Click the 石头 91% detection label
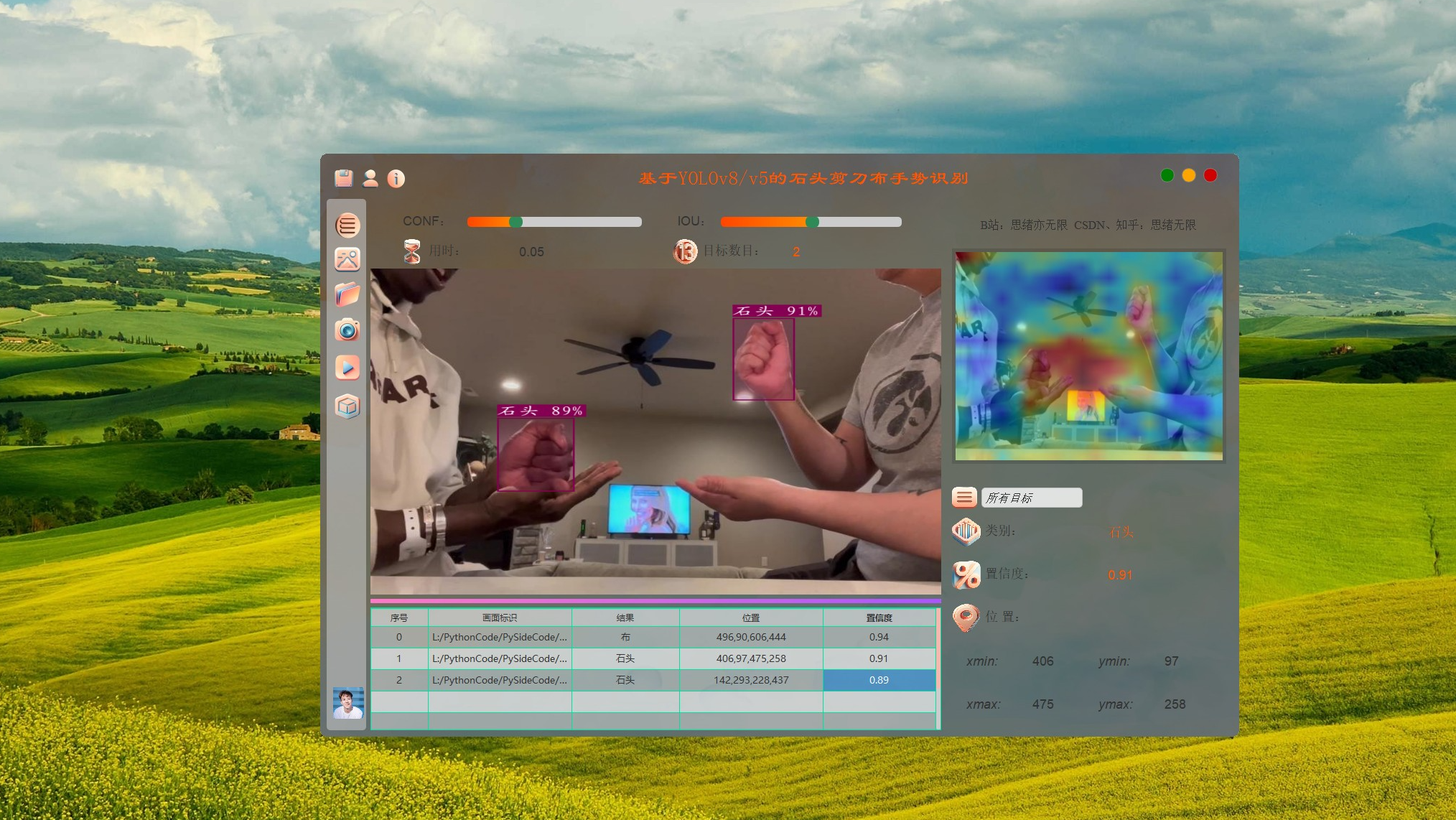The height and width of the screenshot is (820, 1456). 777,311
